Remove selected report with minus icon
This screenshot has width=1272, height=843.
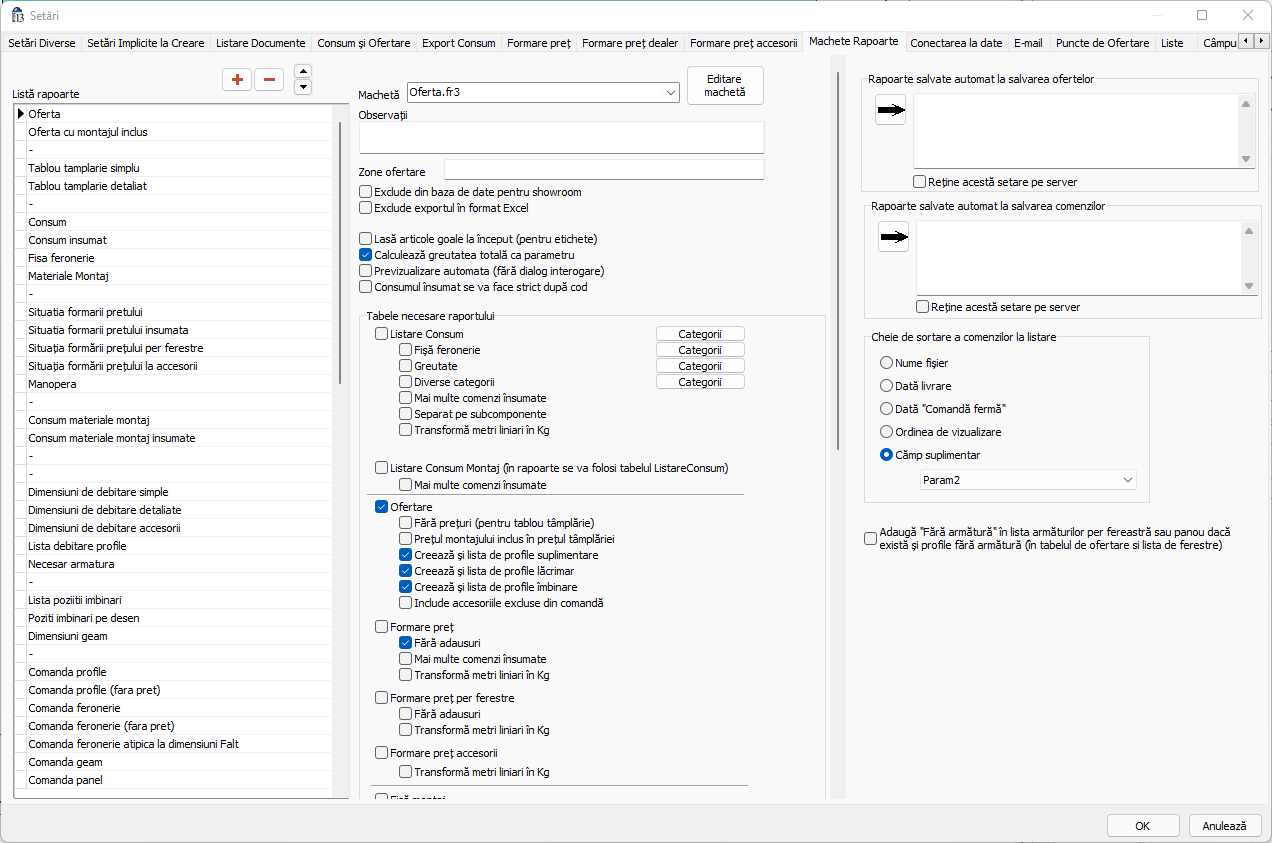click(x=269, y=80)
